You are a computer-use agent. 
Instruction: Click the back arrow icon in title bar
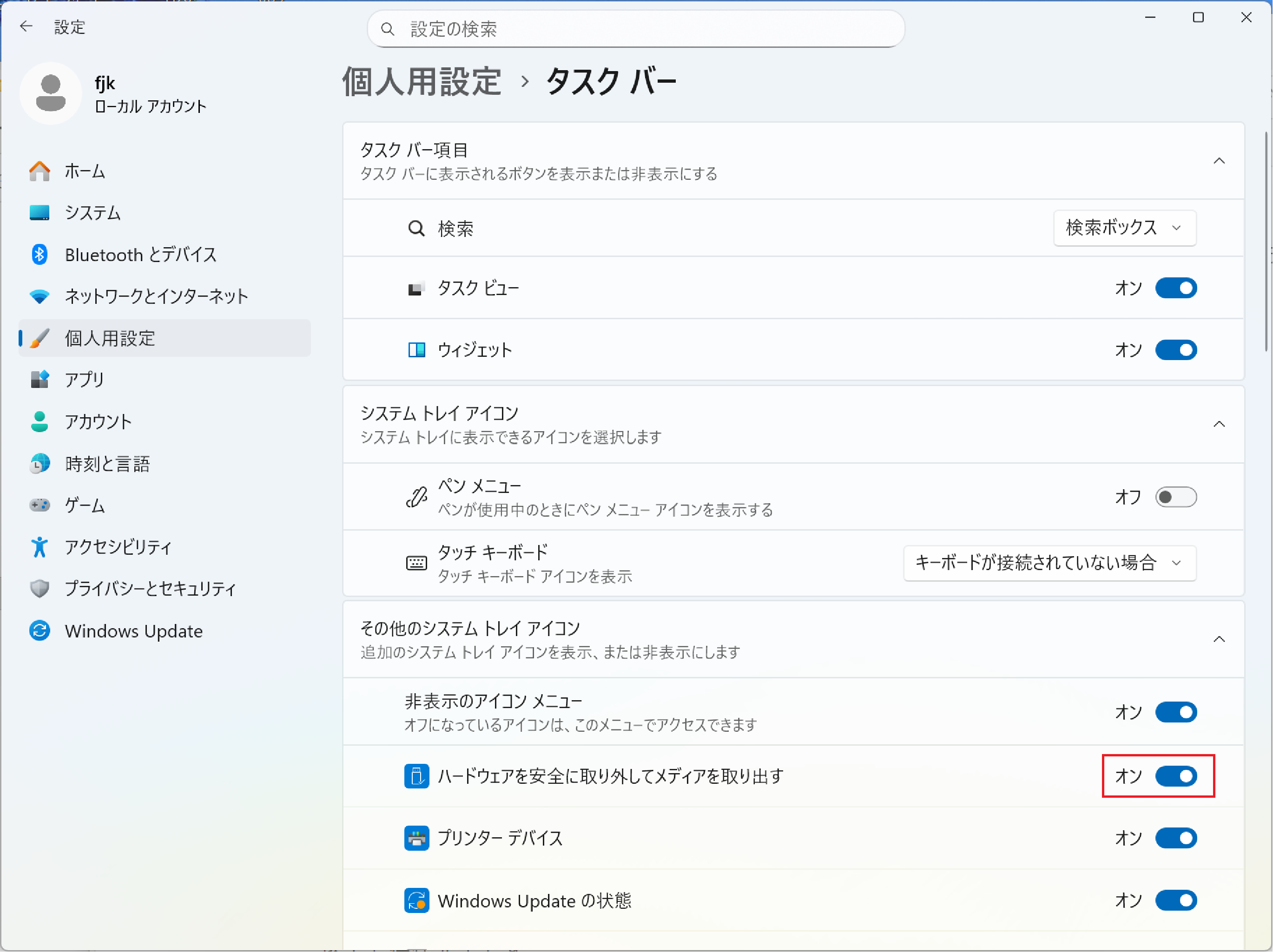click(x=26, y=26)
